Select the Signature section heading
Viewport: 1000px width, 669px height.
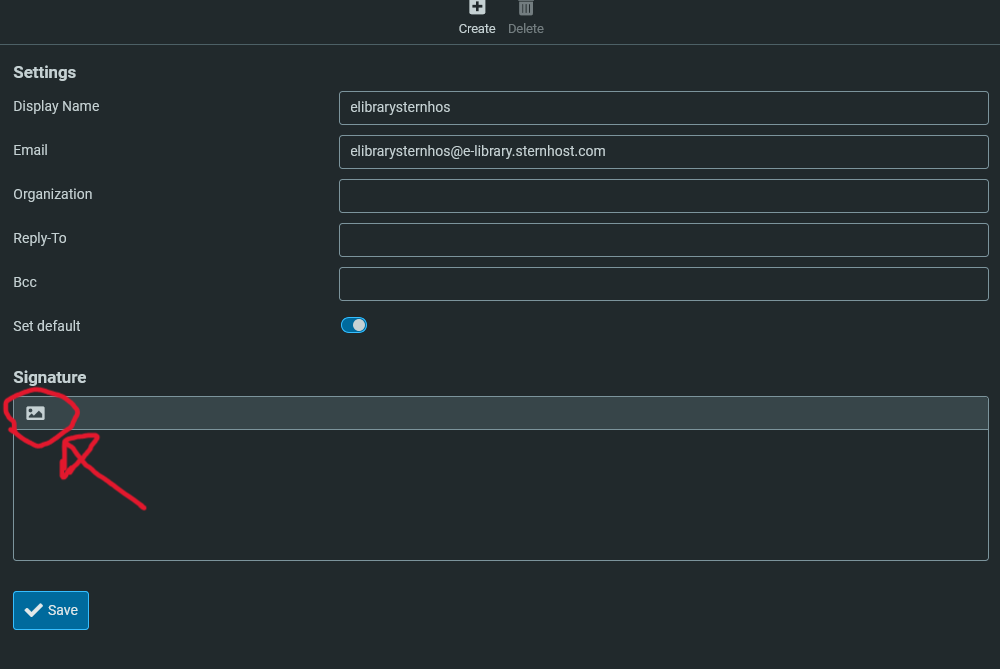50,377
